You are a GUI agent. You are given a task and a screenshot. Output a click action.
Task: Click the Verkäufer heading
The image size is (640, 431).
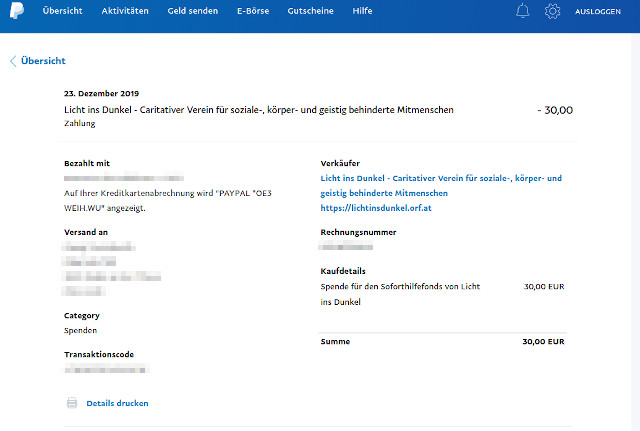[340, 163]
